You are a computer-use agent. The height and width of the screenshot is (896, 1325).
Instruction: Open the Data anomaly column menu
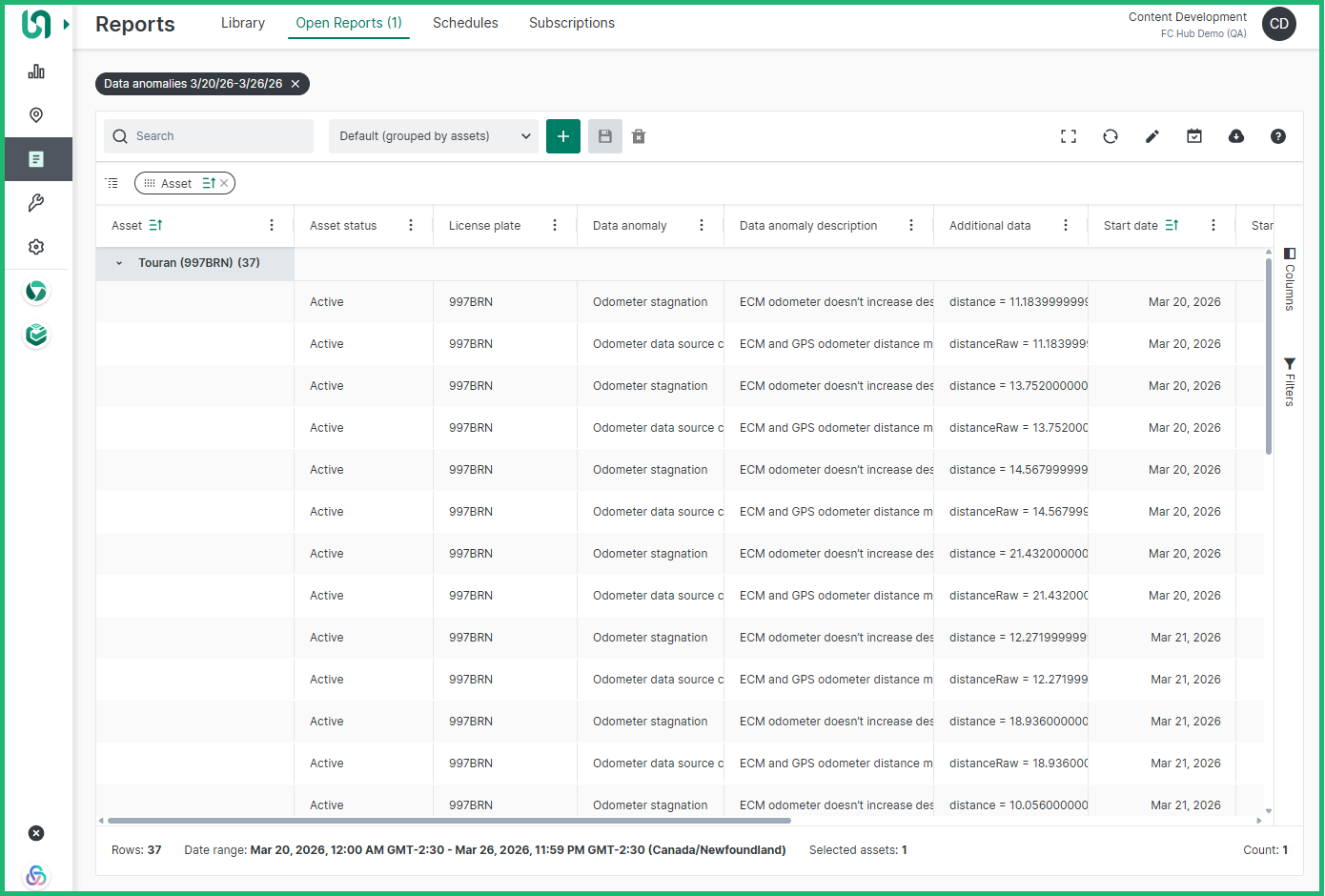[x=702, y=226]
